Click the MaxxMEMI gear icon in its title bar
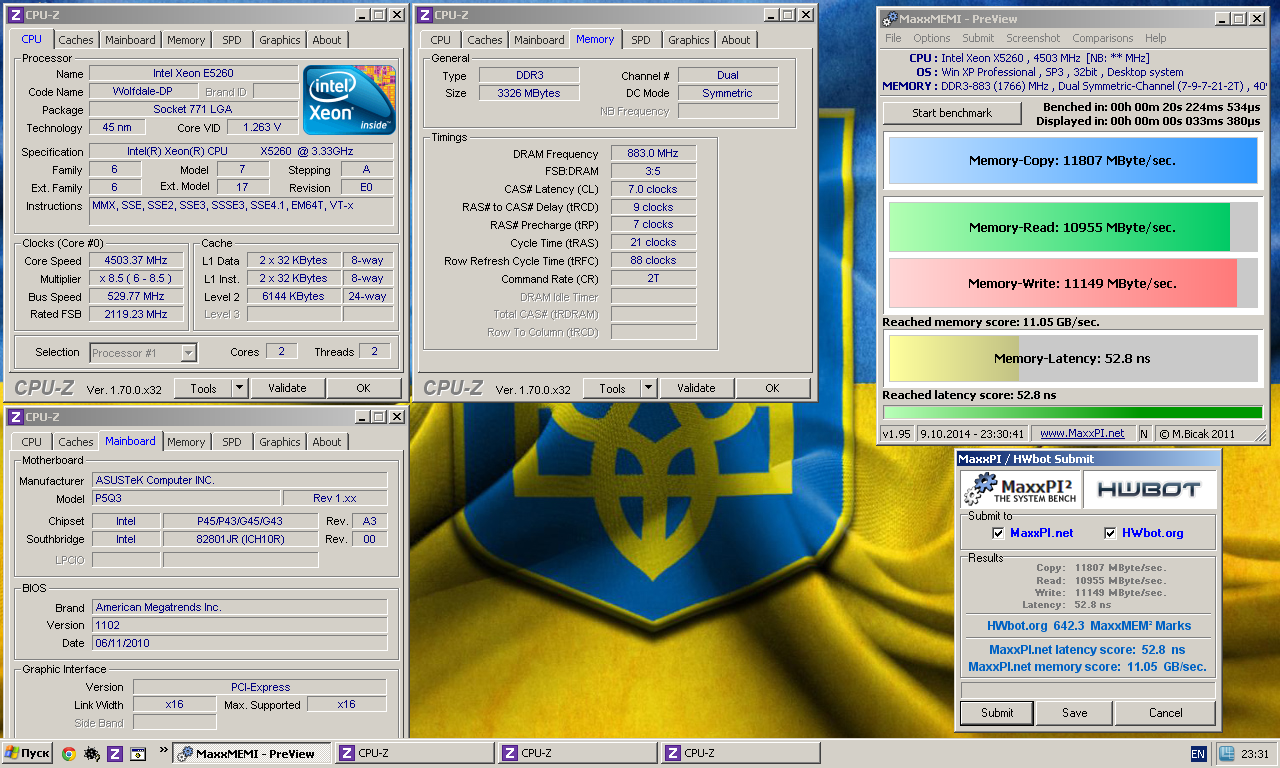This screenshot has width=1280, height=768. coord(890,19)
